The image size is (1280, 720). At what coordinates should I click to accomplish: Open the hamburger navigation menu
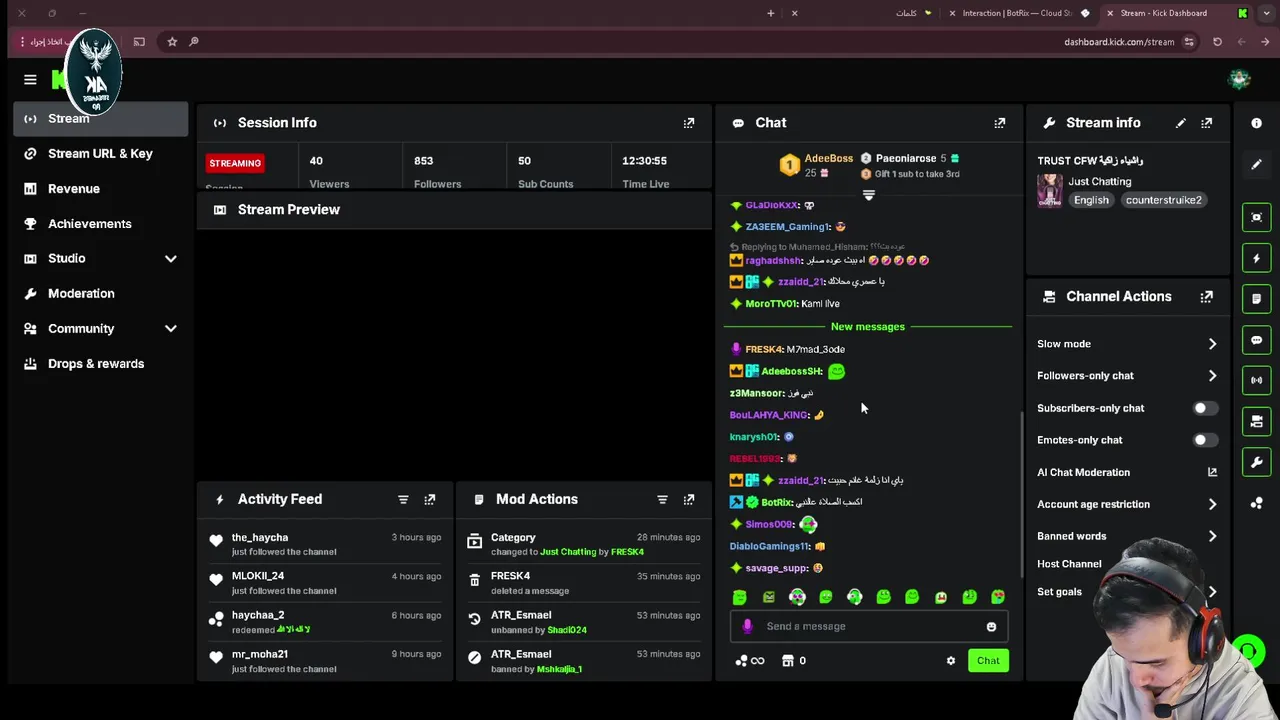(30, 80)
